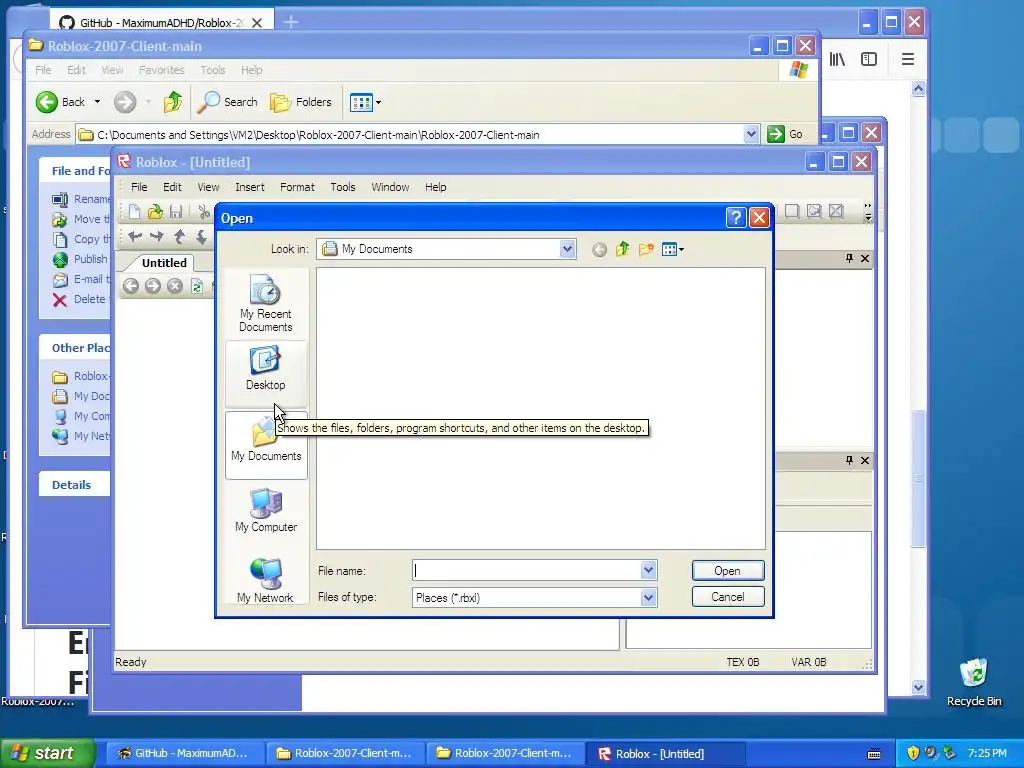This screenshot has height=768, width=1024.
Task: Click the Up folder icon in Explorer toolbar
Action: 173,102
